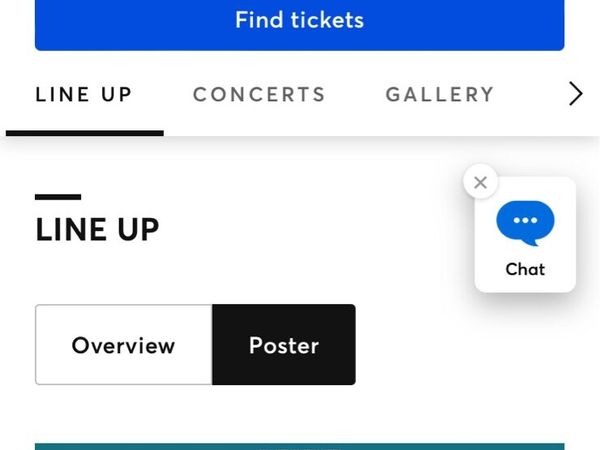Switch to the GALLERY tab
This screenshot has width=600, height=450.
pyautogui.click(x=440, y=95)
